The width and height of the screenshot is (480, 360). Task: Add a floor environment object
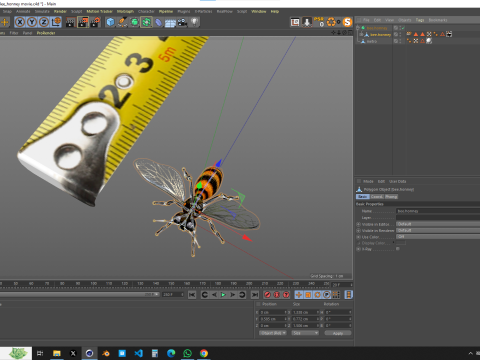pos(170,22)
